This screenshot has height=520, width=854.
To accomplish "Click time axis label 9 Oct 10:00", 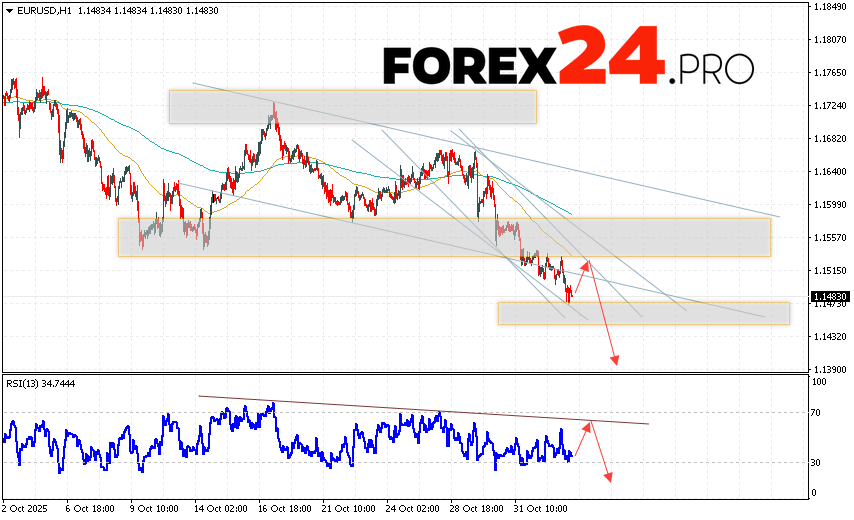I will [154, 509].
